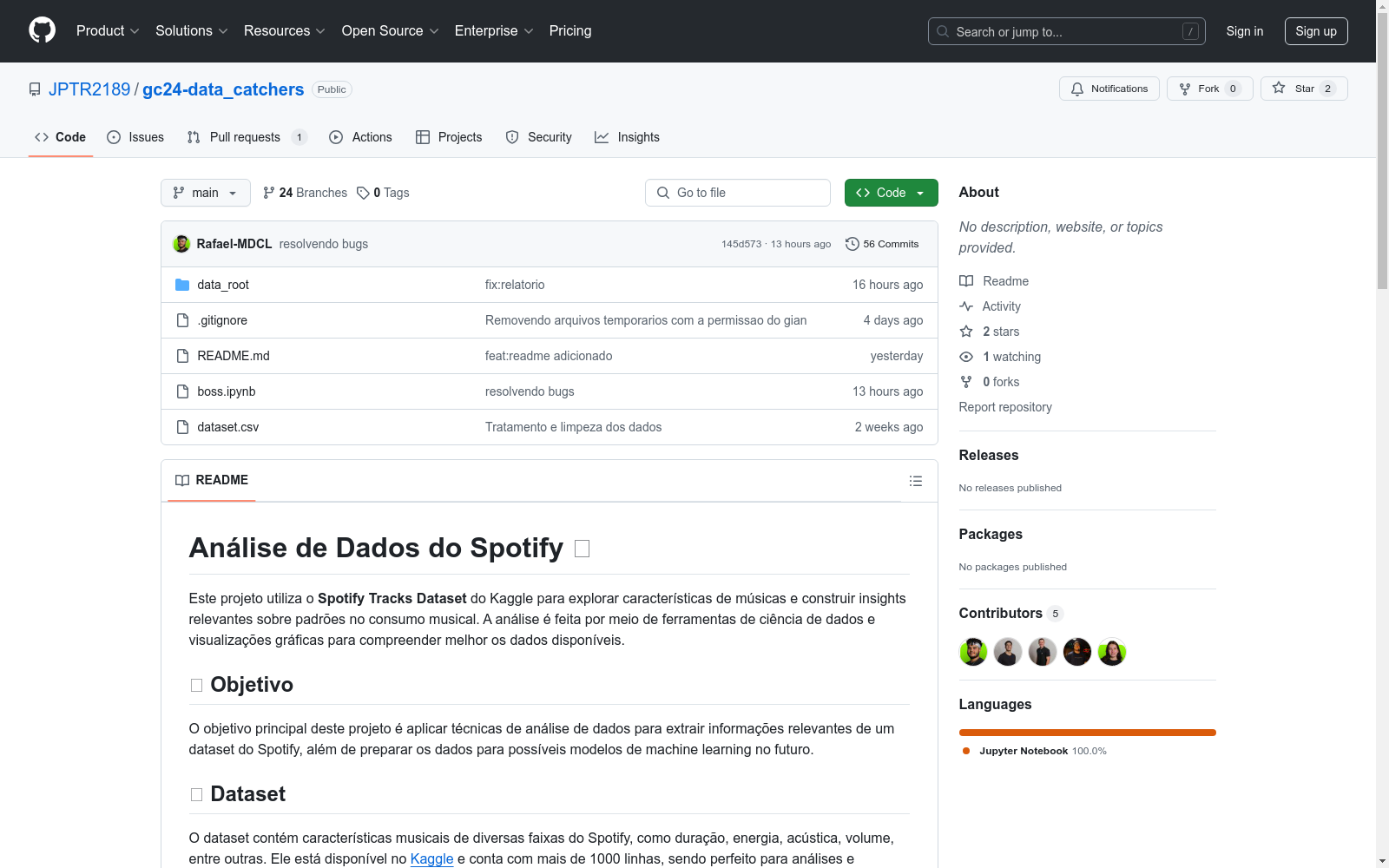Open the Projects tab

[x=449, y=137]
